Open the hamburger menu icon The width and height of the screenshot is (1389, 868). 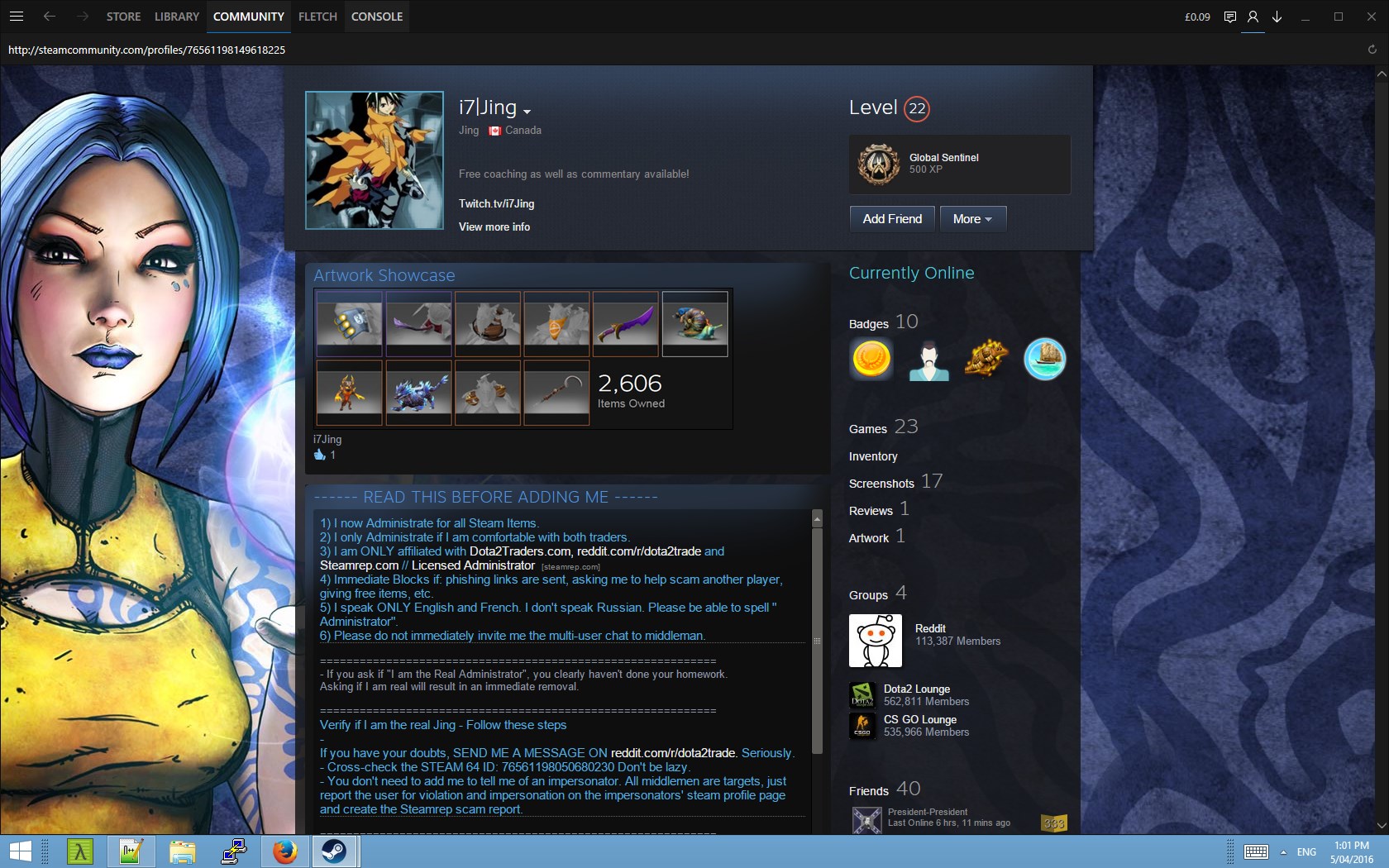(x=17, y=17)
